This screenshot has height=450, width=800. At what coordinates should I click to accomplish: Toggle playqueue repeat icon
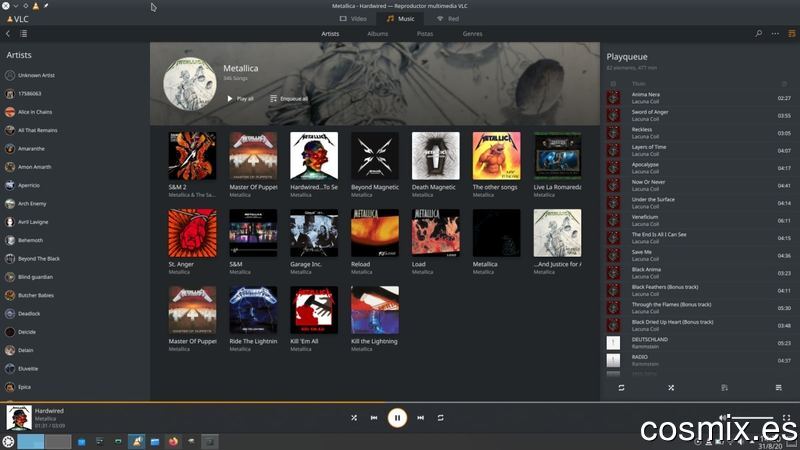621,388
